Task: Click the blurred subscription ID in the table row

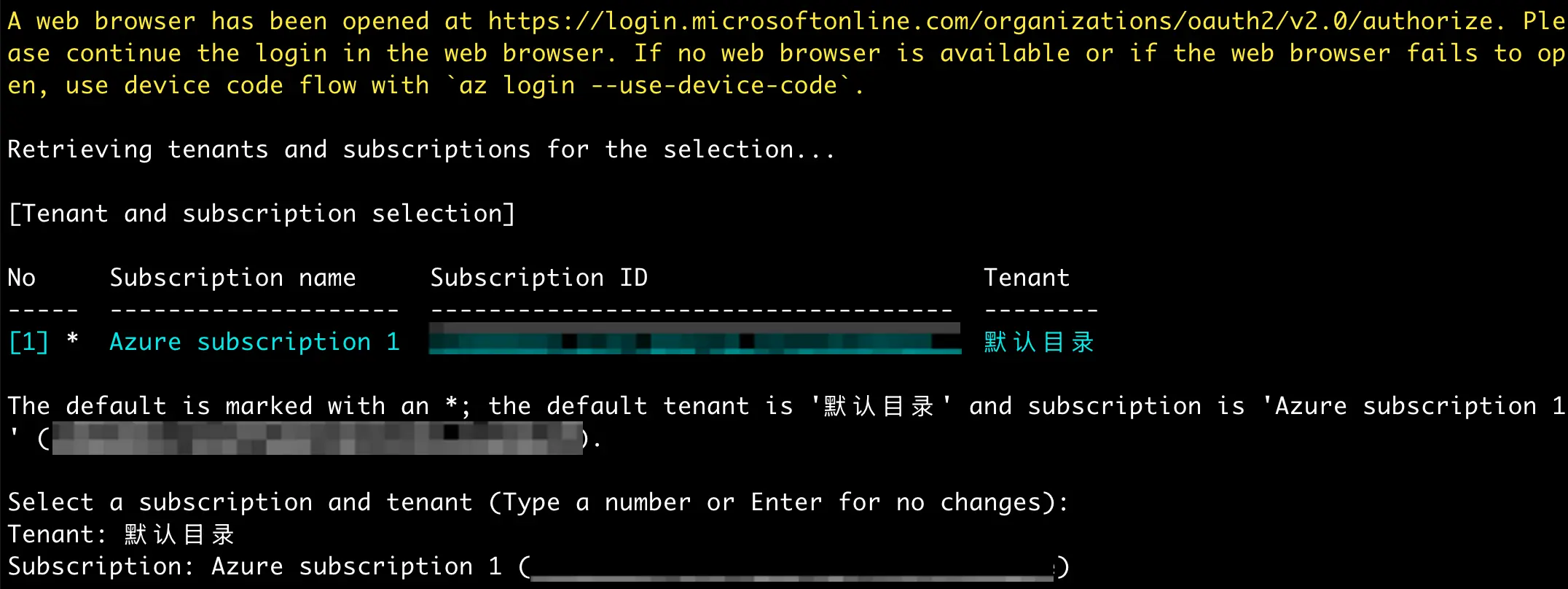Action: tap(694, 340)
